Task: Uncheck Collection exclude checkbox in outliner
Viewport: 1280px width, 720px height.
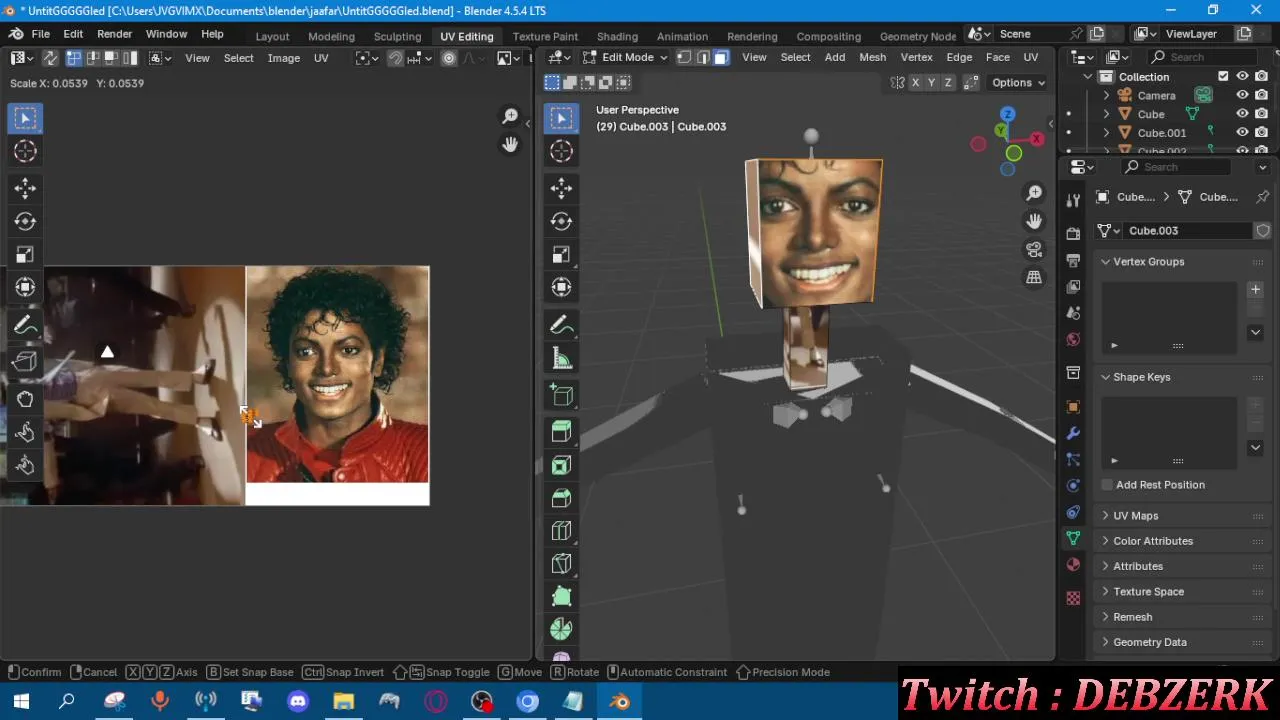Action: coord(1223,76)
